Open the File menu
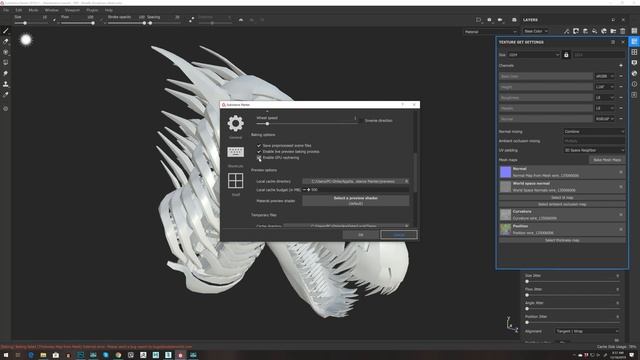640x360 pixels. [x=6, y=10]
